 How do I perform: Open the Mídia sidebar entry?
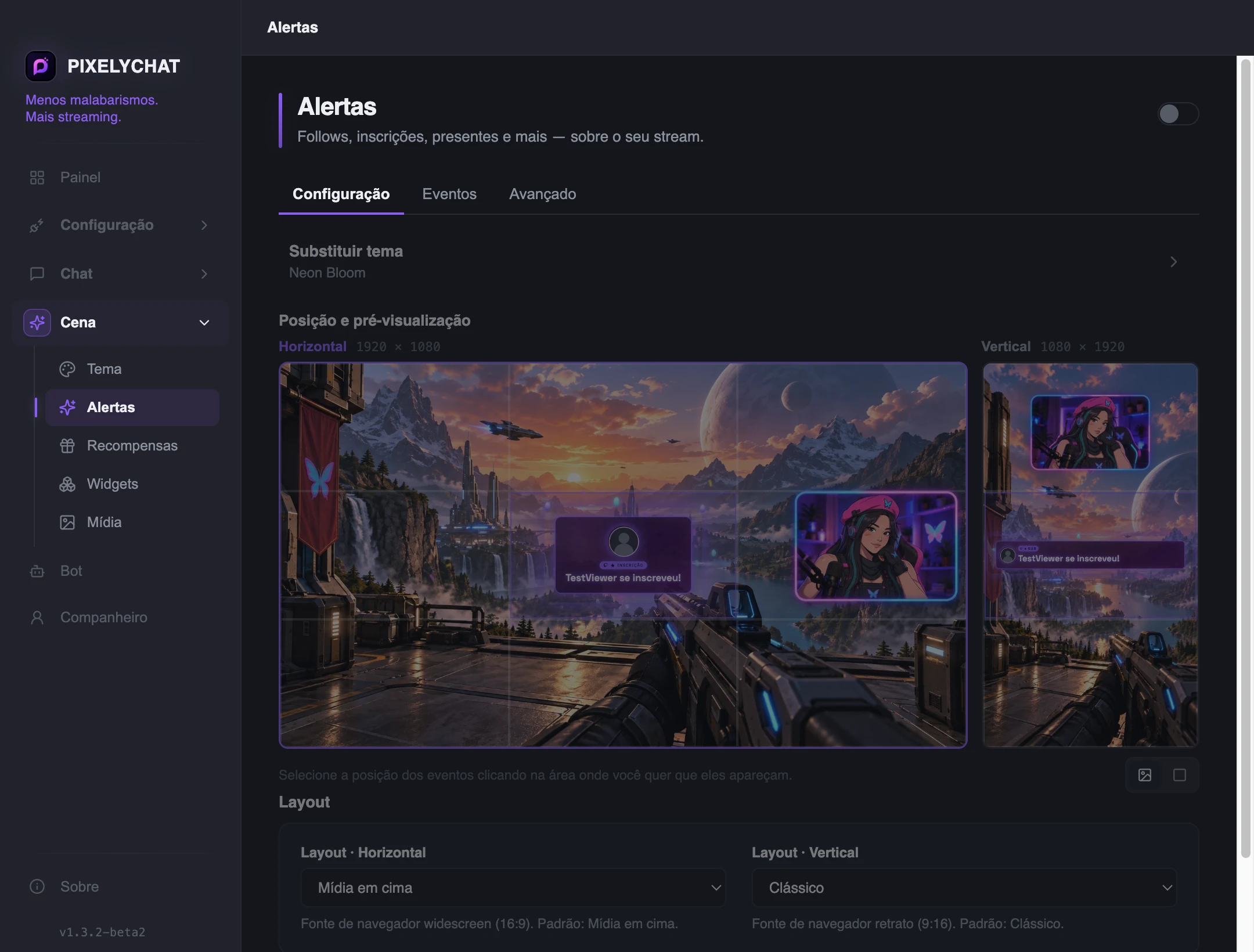[132, 522]
